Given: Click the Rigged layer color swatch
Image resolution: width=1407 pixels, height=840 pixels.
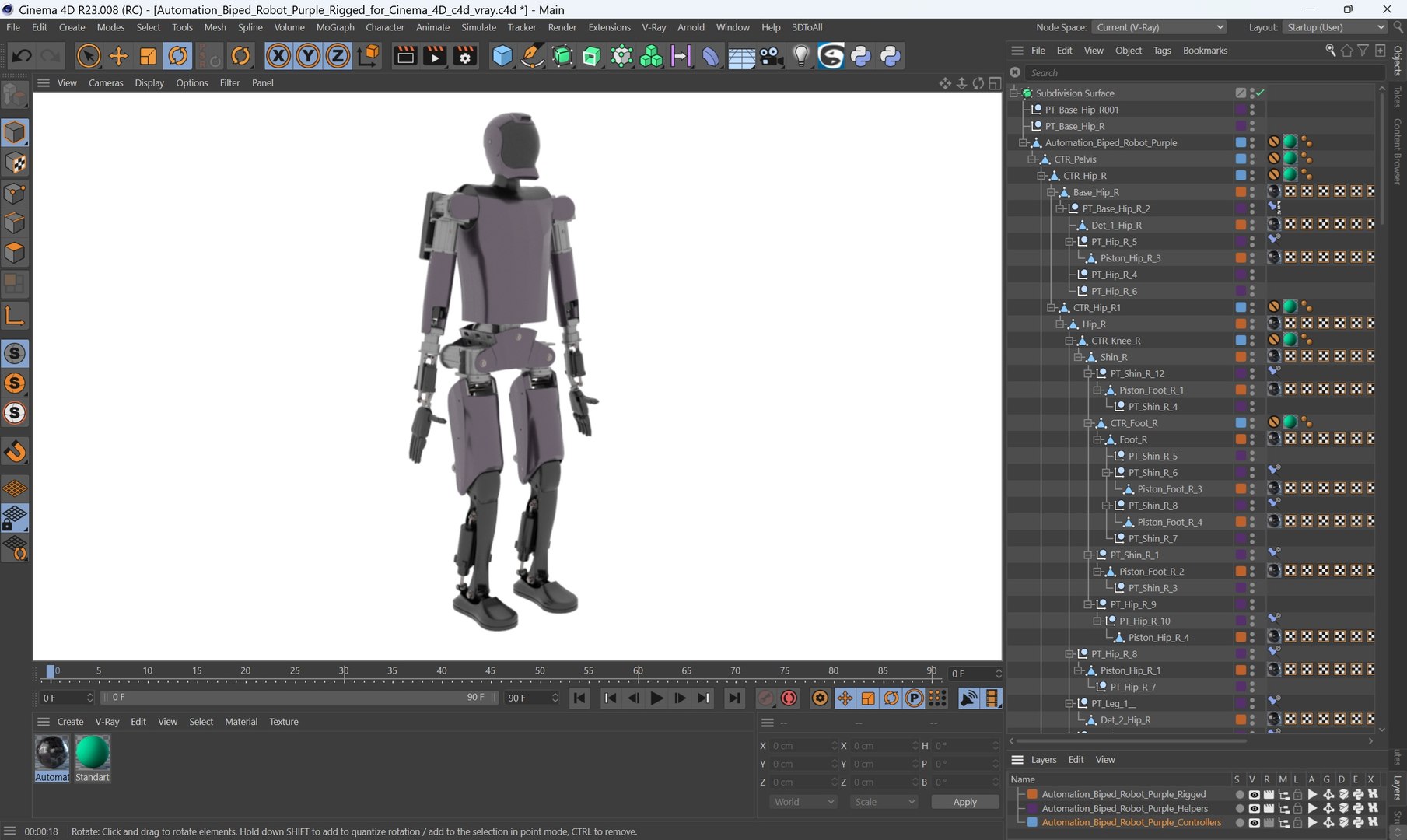Looking at the screenshot, I should click(1032, 795).
